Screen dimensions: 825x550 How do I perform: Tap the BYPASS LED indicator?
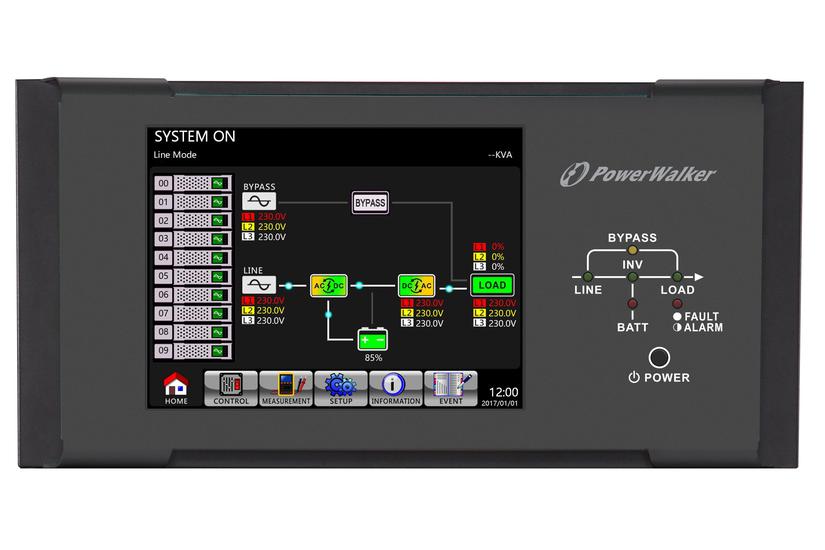[632, 250]
